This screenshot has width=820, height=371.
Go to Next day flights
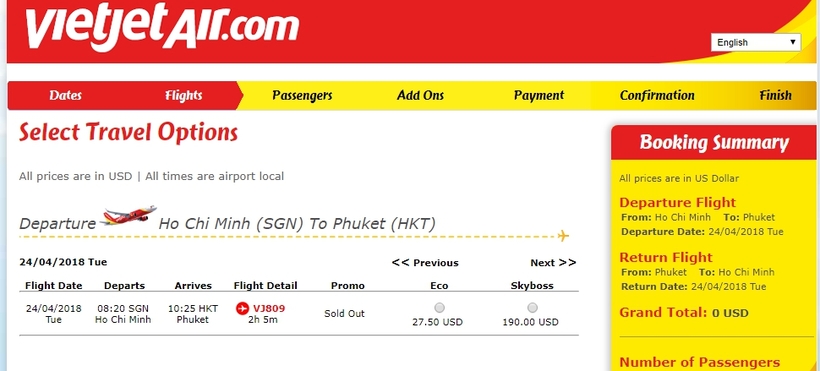click(x=553, y=263)
